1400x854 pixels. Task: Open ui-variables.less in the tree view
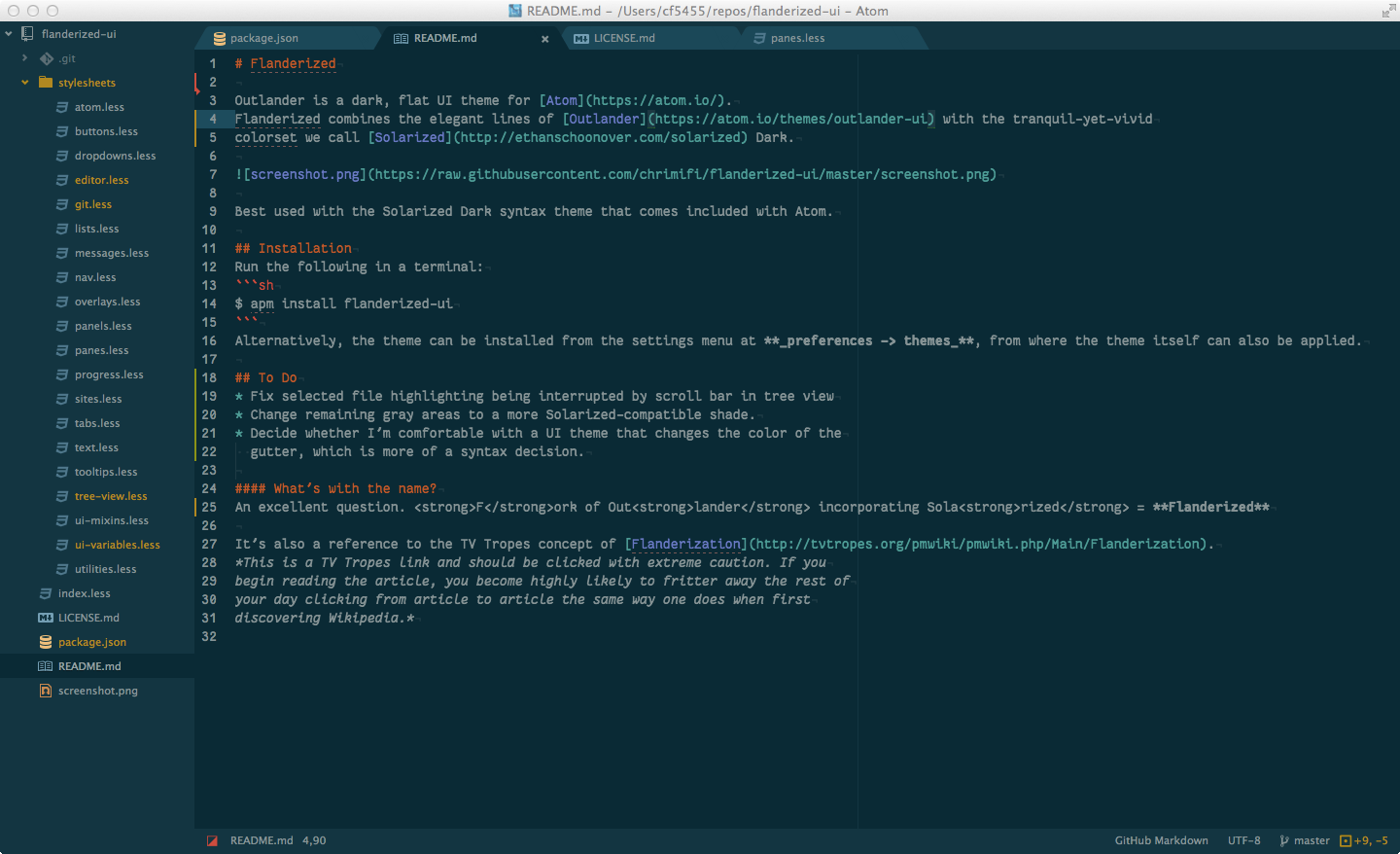tap(118, 545)
